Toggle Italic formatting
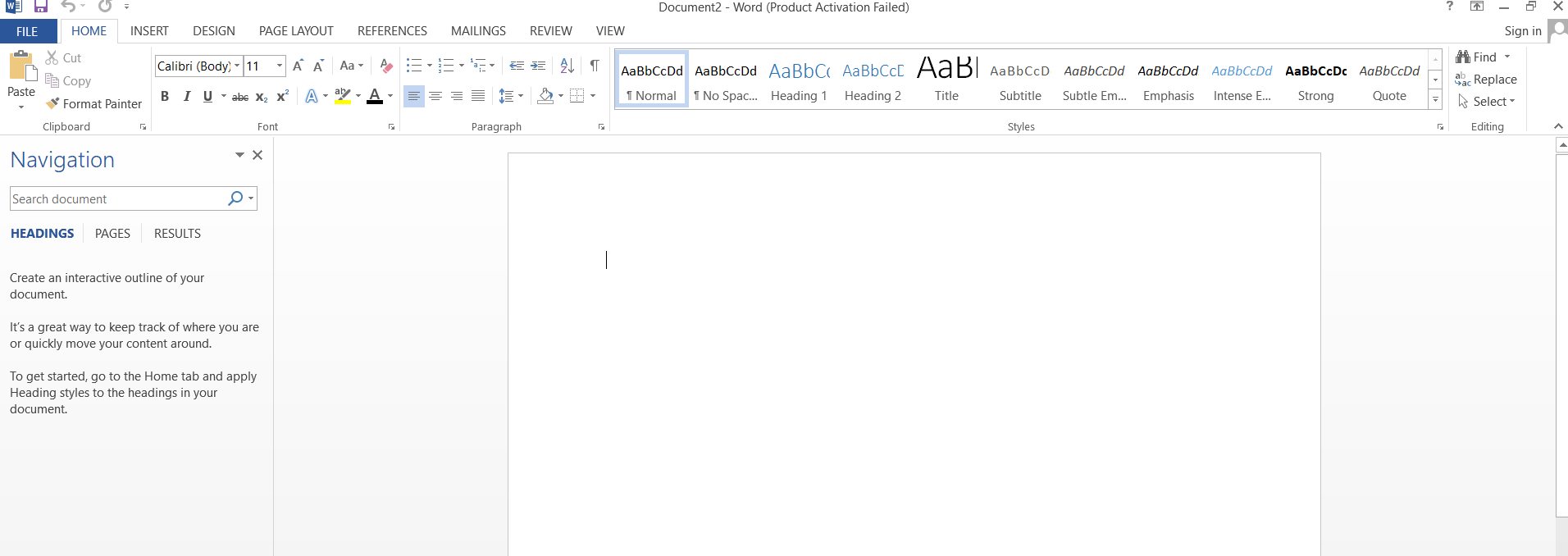This screenshot has width=1568, height=556. coord(187,97)
